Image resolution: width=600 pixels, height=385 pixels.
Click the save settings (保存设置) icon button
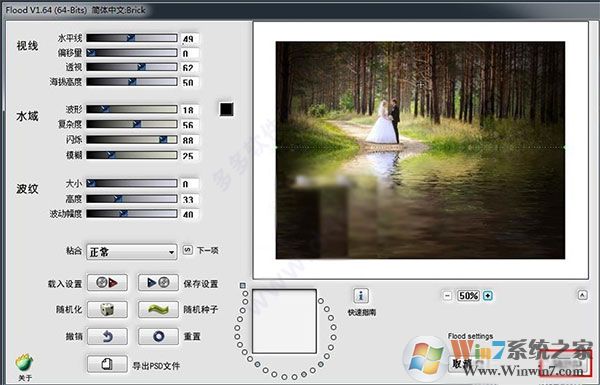tap(158, 283)
